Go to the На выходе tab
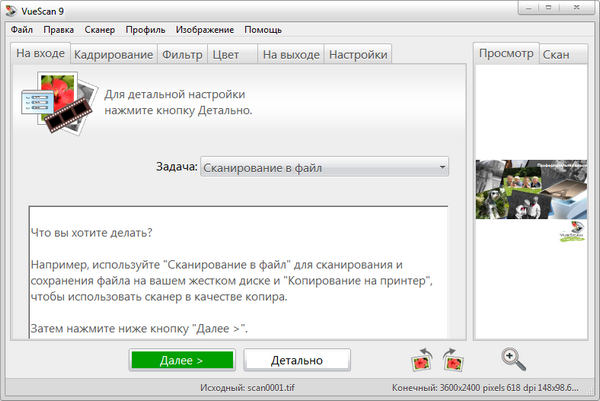The width and height of the screenshot is (600, 401). (289, 54)
